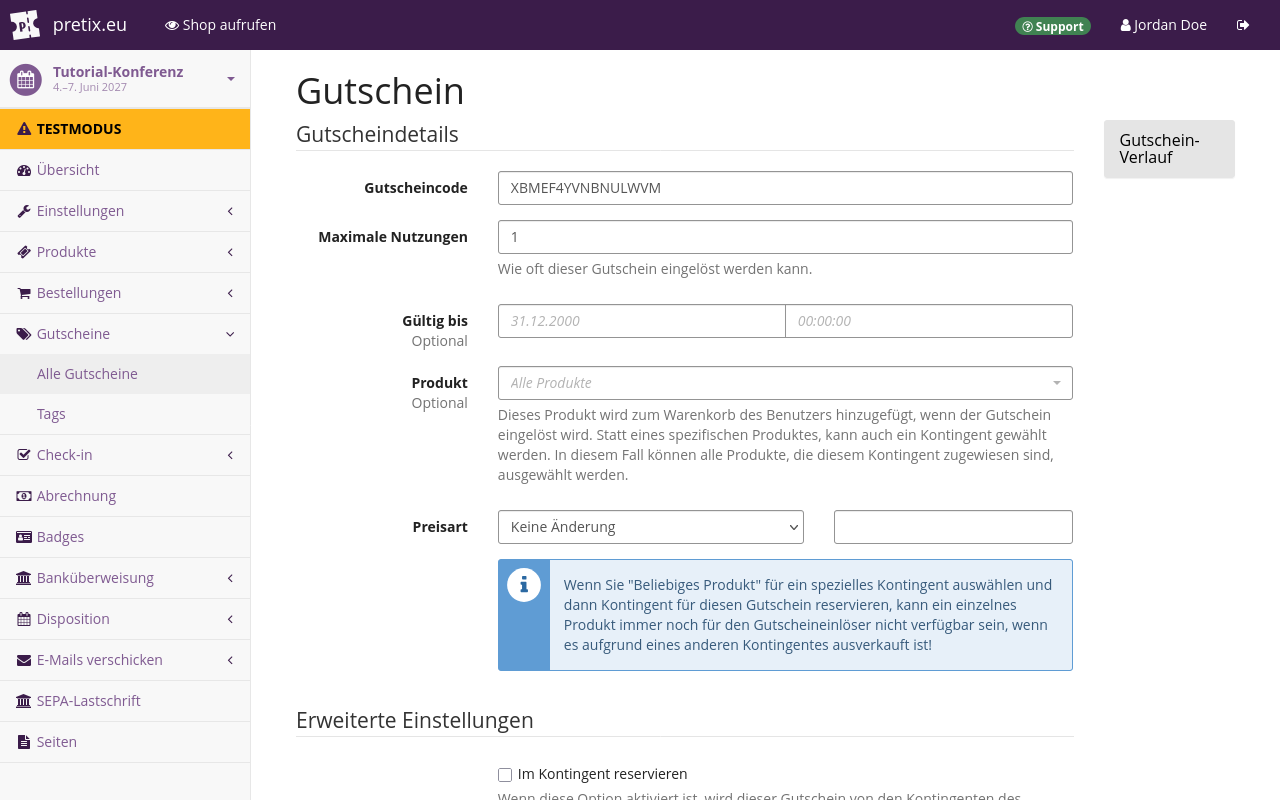Click the green Support button
Viewport: 1280px width, 800px height.
(x=1053, y=26)
